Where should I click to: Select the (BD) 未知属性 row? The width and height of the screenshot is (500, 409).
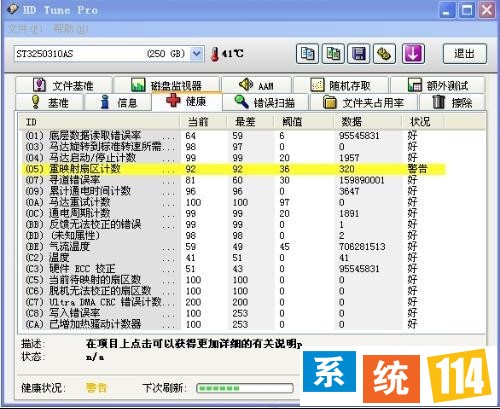233,236
